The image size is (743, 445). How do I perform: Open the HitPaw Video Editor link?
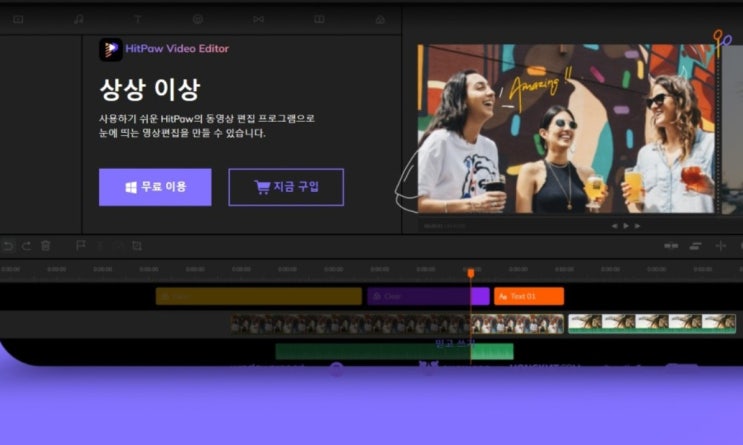(177, 48)
